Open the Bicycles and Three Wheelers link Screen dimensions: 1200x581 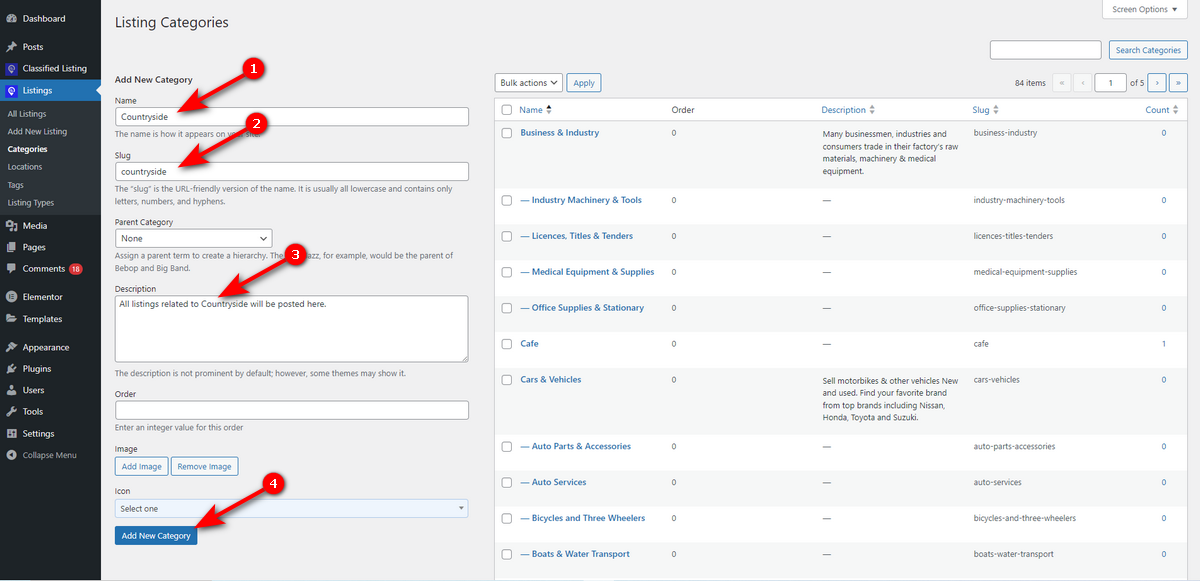(583, 518)
